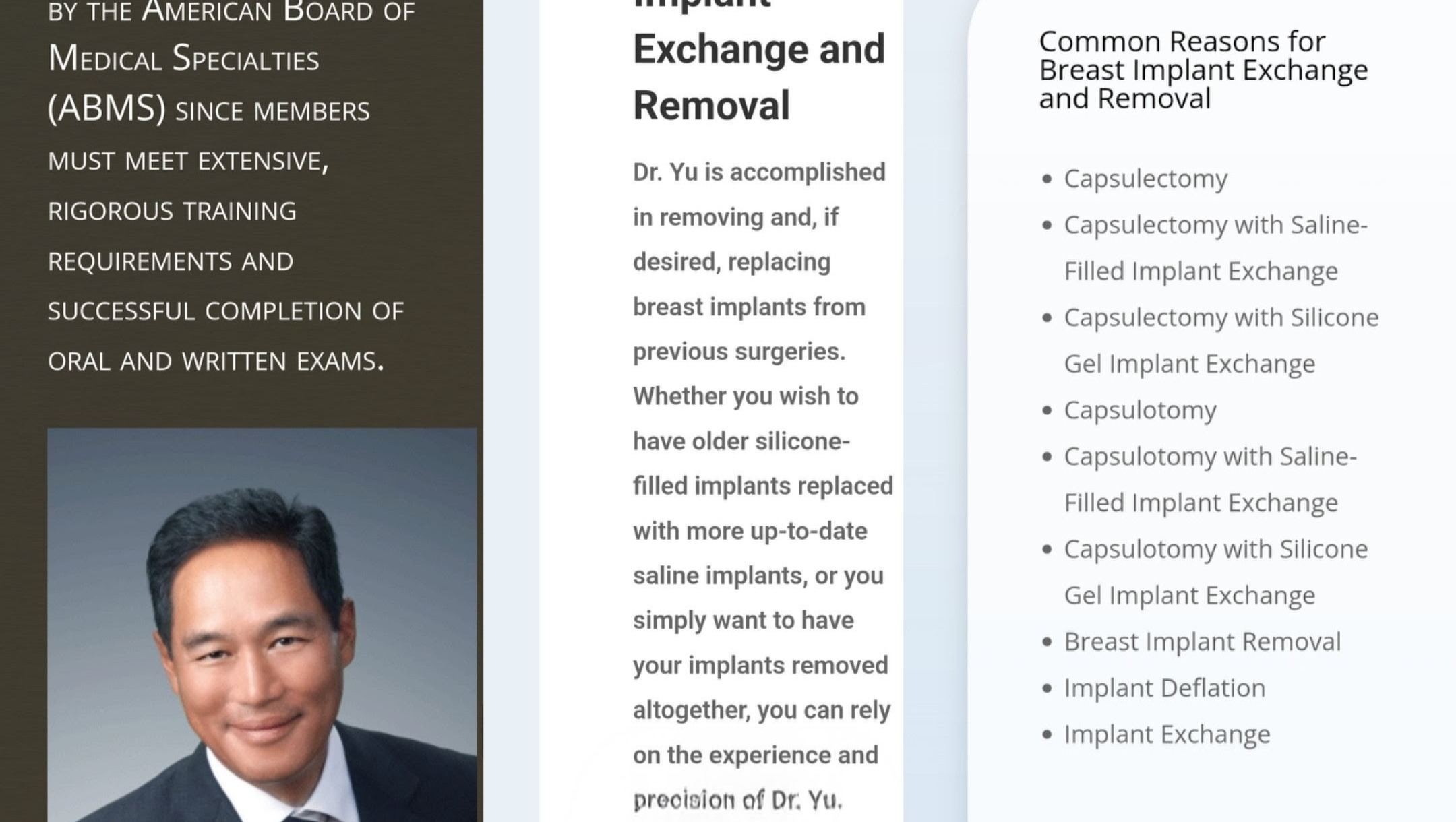
Task: Click the 'rigorous training' text line
Action: pyautogui.click(x=172, y=212)
